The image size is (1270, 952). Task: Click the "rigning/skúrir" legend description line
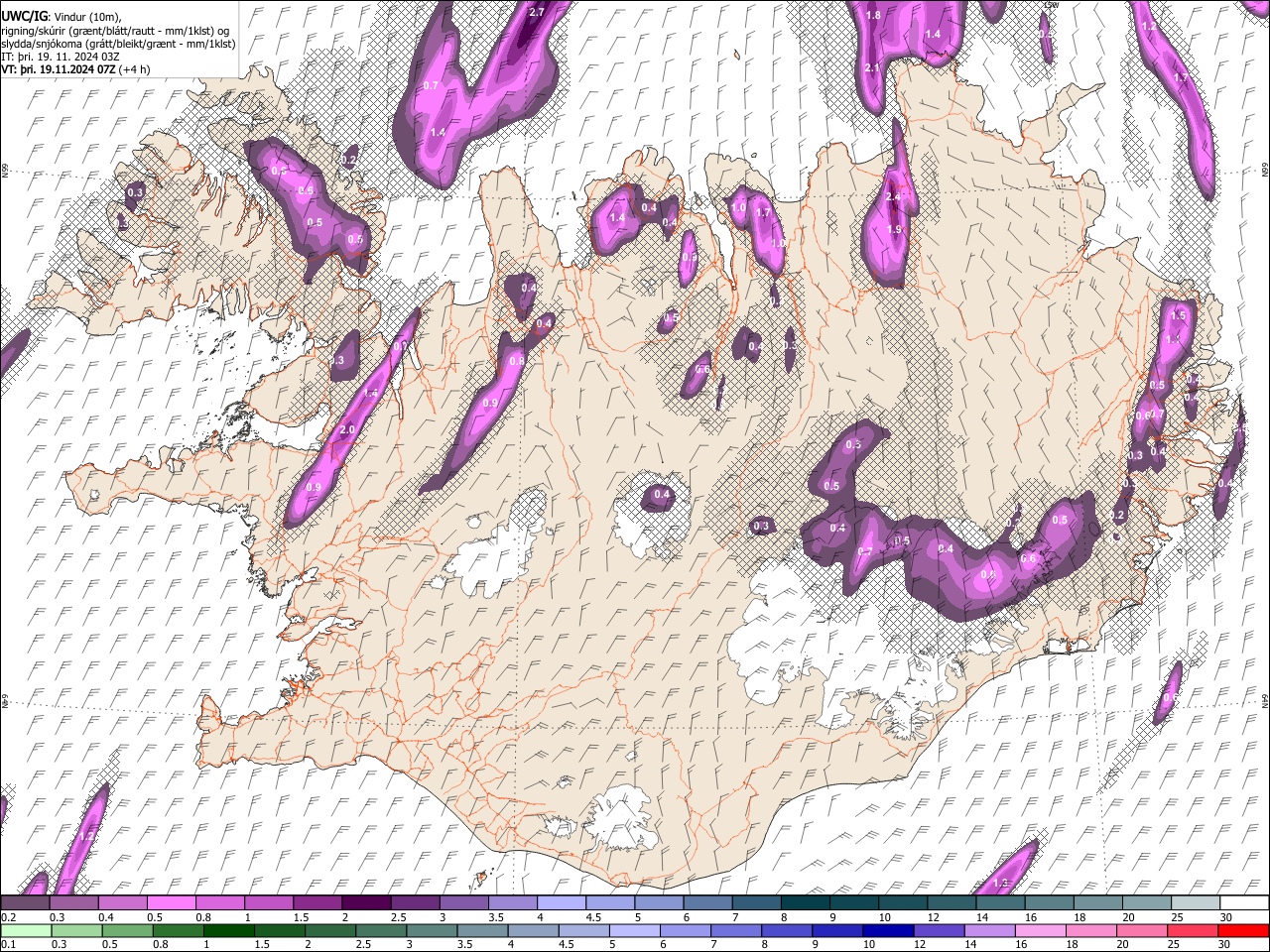pyautogui.click(x=115, y=31)
